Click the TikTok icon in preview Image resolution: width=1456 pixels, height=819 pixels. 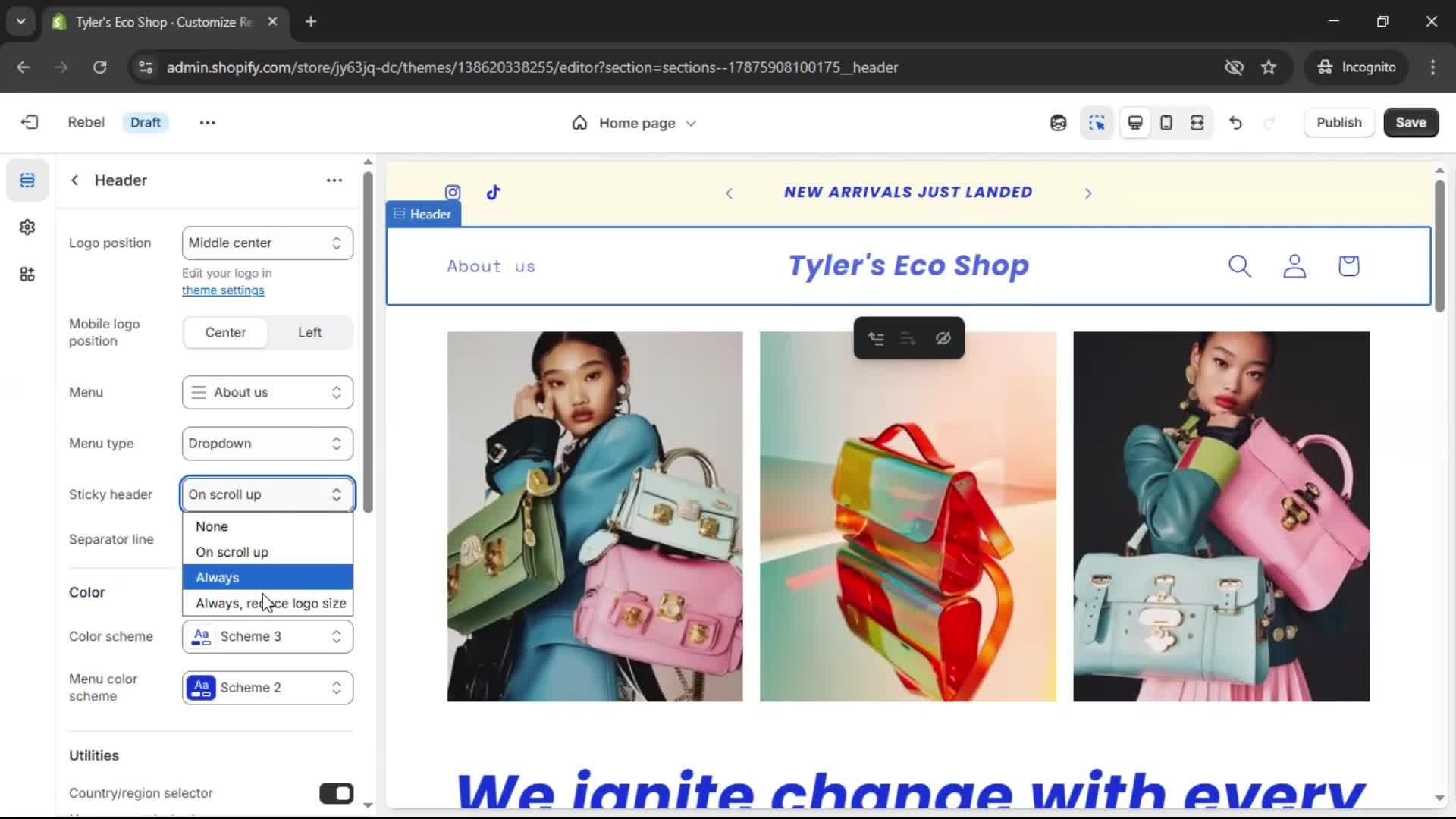494,193
